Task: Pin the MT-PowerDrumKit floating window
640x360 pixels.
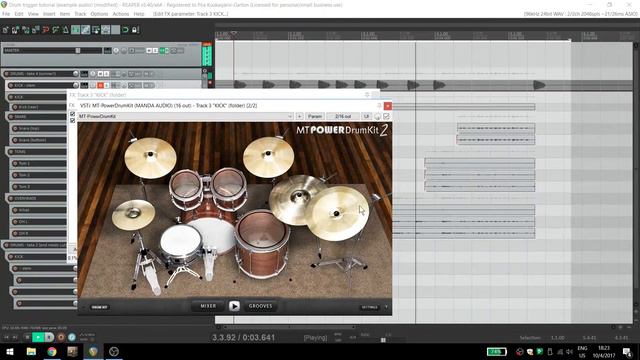Action: [379, 106]
